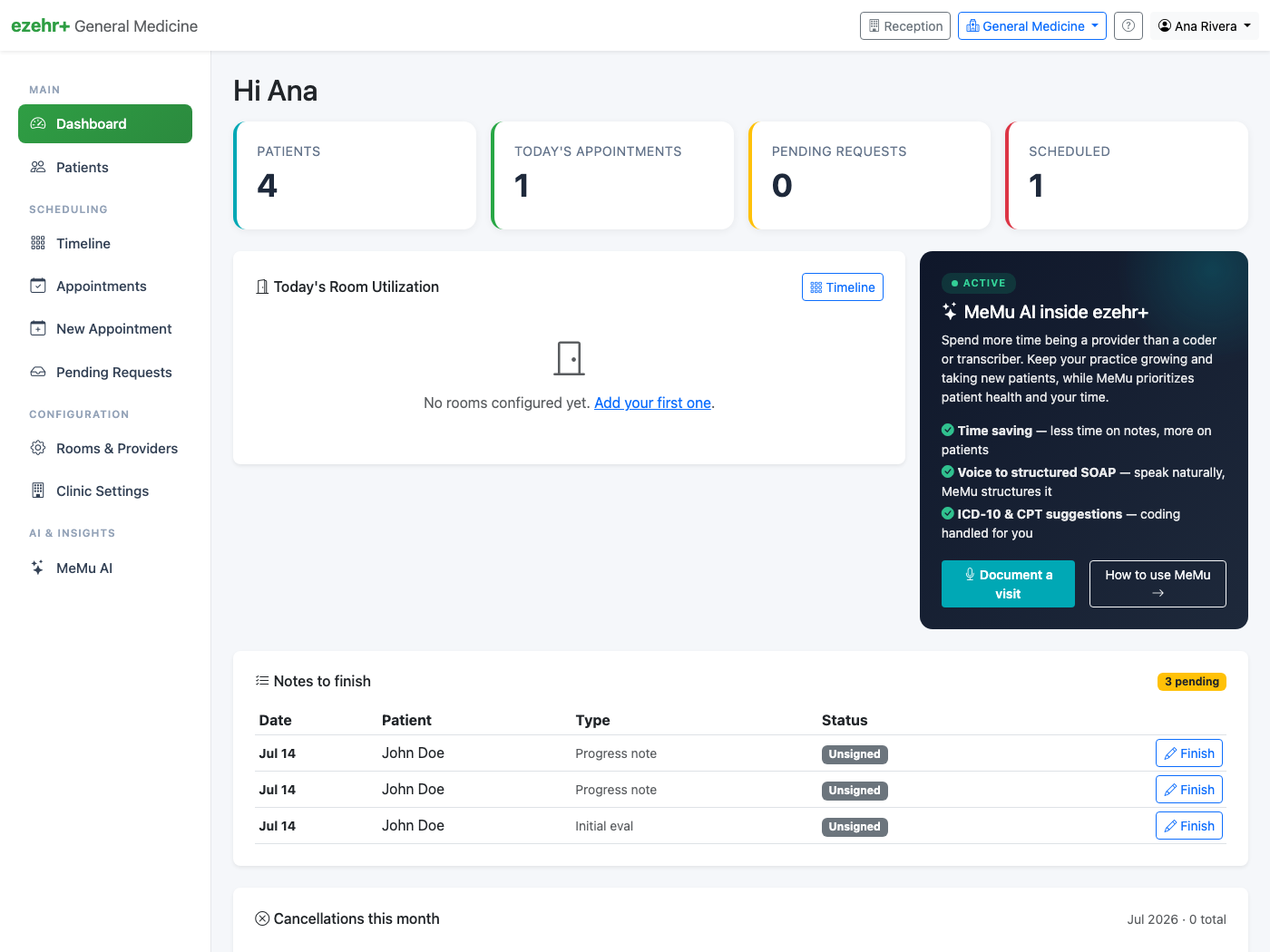Click the Jul 2026 · 0 total text
The height and width of the screenshot is (952, 1270).
tap(1177, 919)
